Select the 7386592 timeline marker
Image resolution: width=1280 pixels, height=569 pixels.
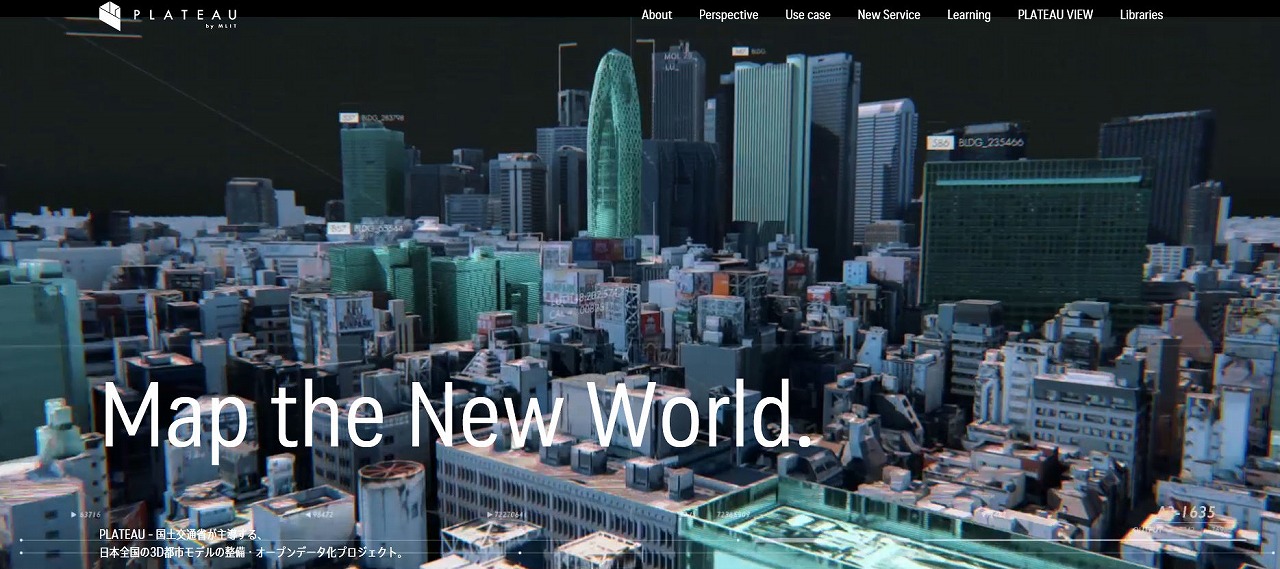point(734,514)
